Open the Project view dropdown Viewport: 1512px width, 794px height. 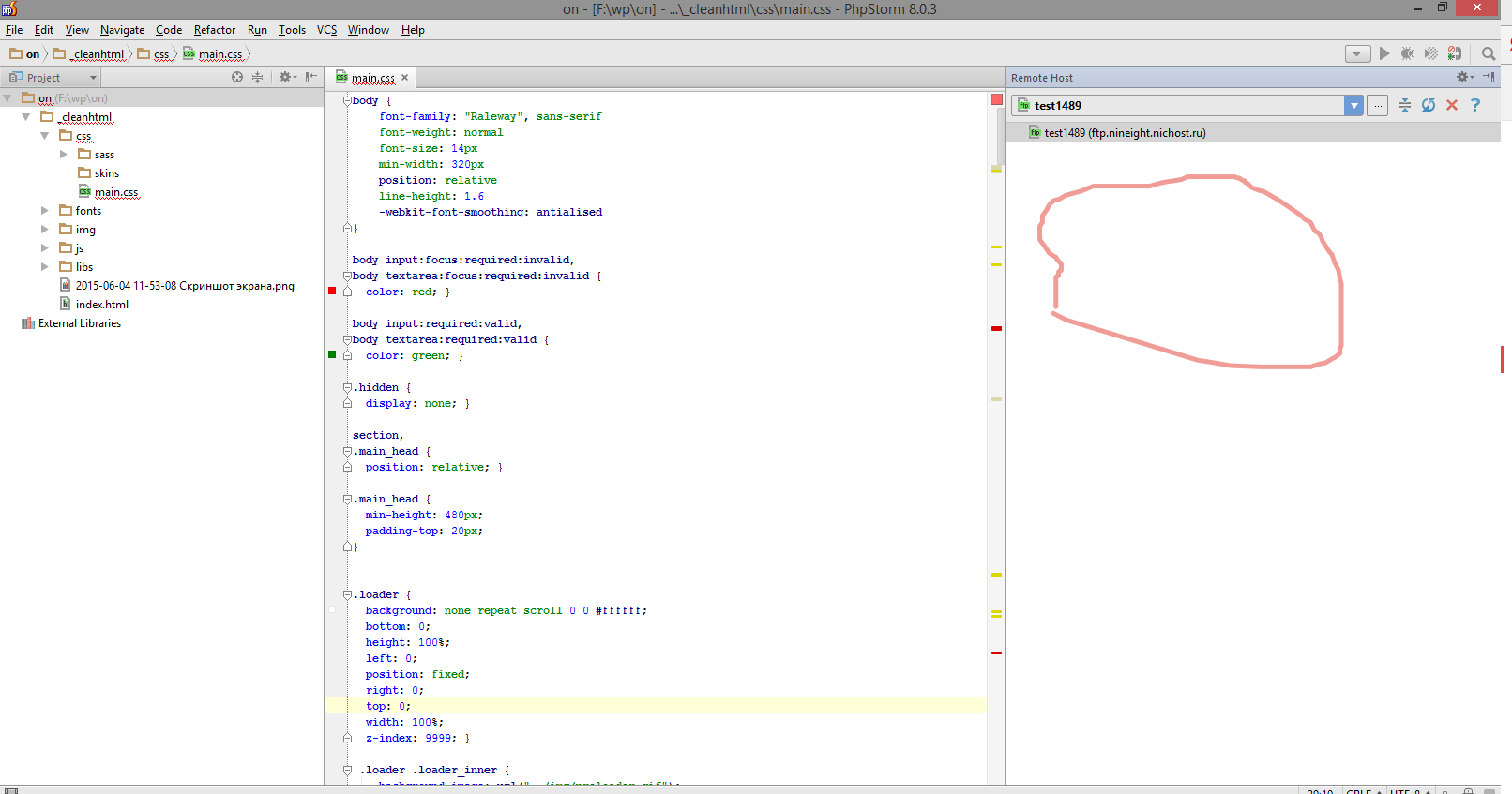coord(53,78)
